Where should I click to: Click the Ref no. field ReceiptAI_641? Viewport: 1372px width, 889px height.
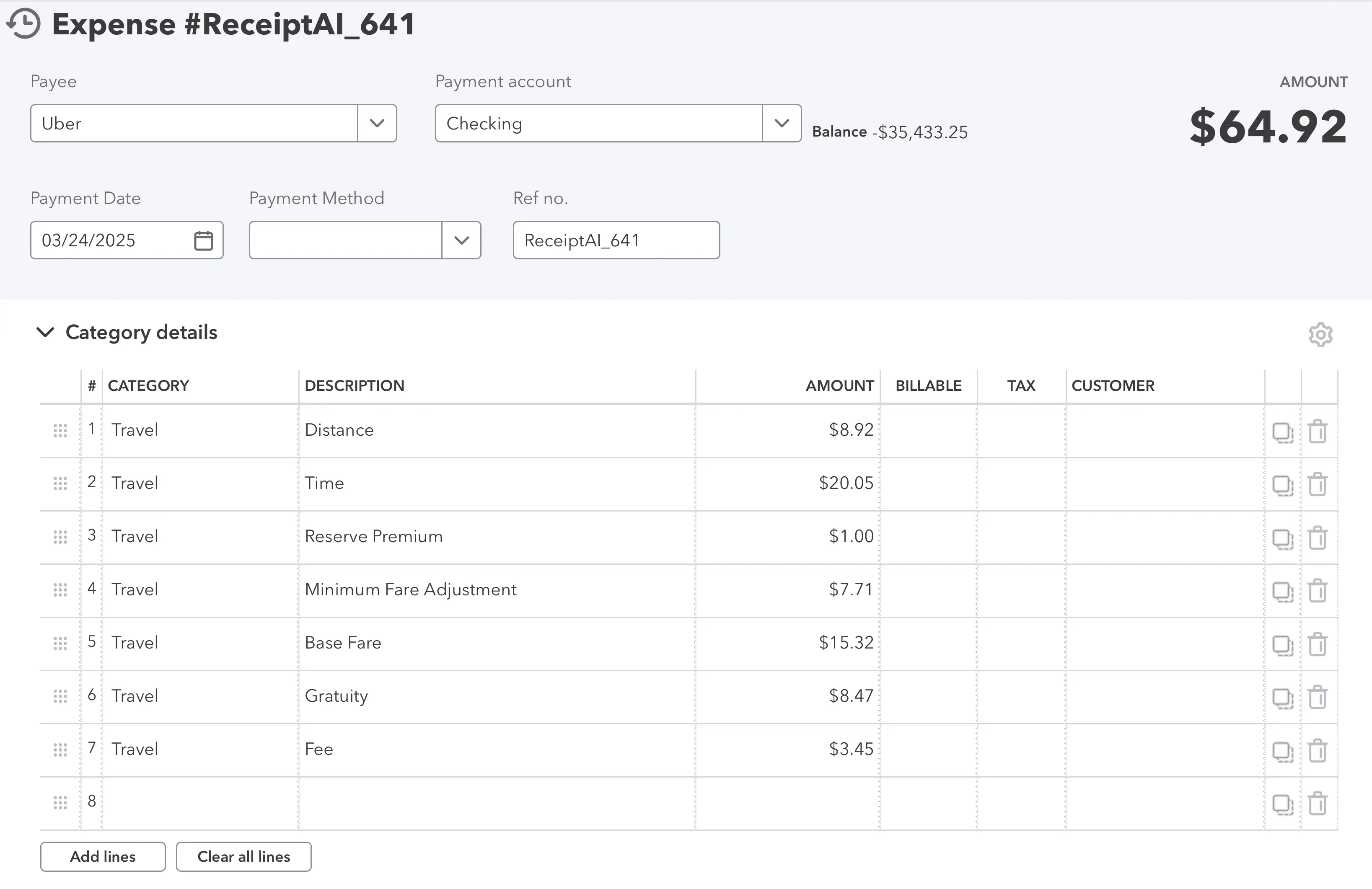pyautogui.click(x=616, y=240)
